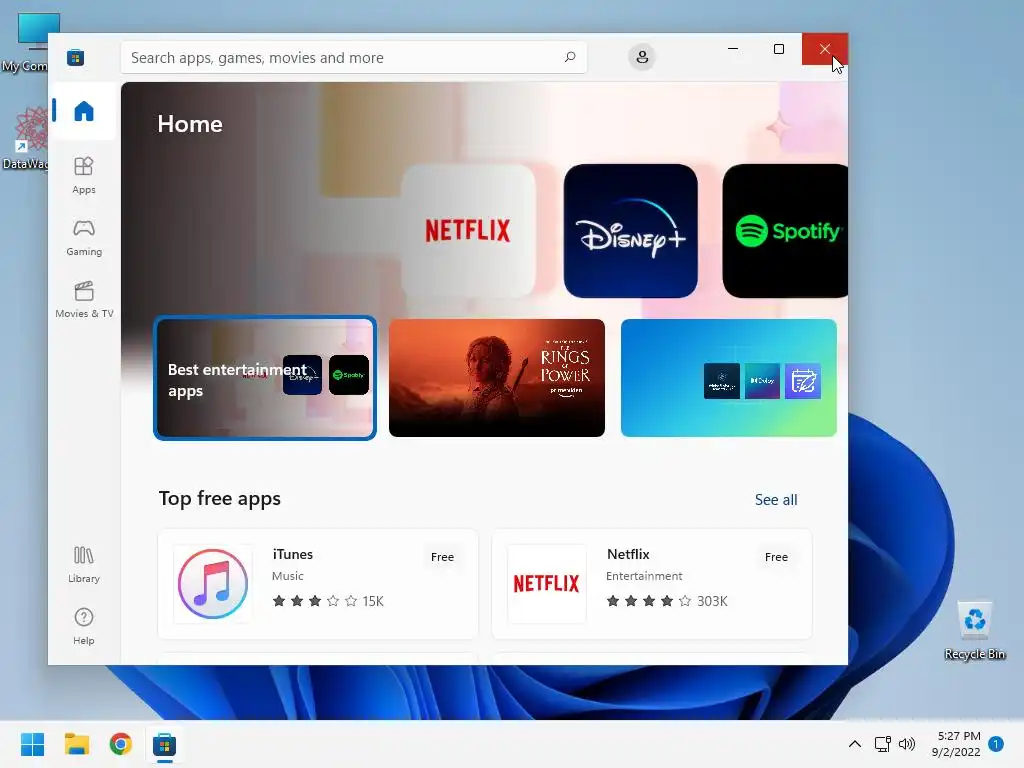The width and height of the screenshot is (1024, 768).
Task: Maximize the Microsoft Store window
Action: coord(778,49)
